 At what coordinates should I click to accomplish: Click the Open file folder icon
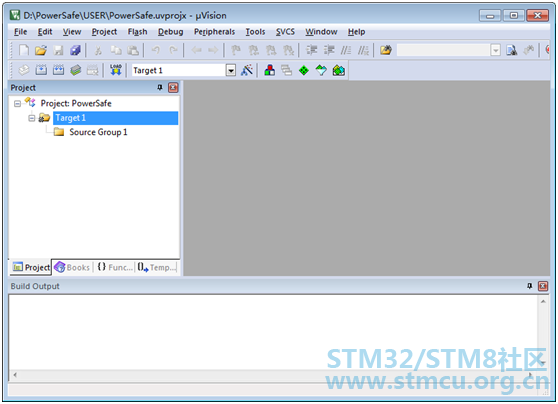point(41,50)
